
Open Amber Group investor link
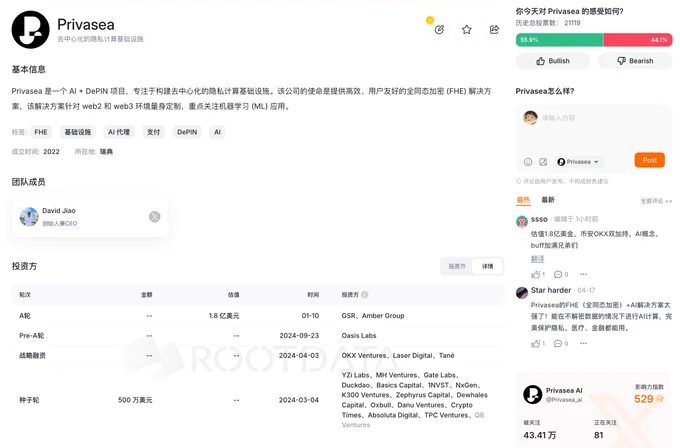[383, 316]
